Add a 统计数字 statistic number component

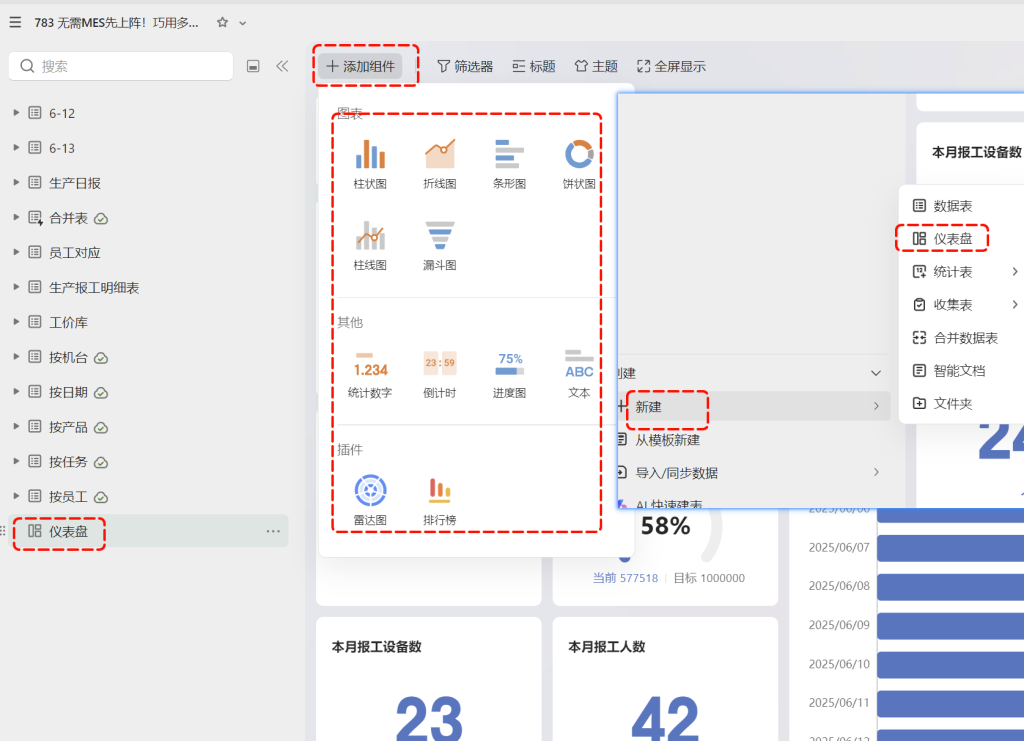pos(370,373)
